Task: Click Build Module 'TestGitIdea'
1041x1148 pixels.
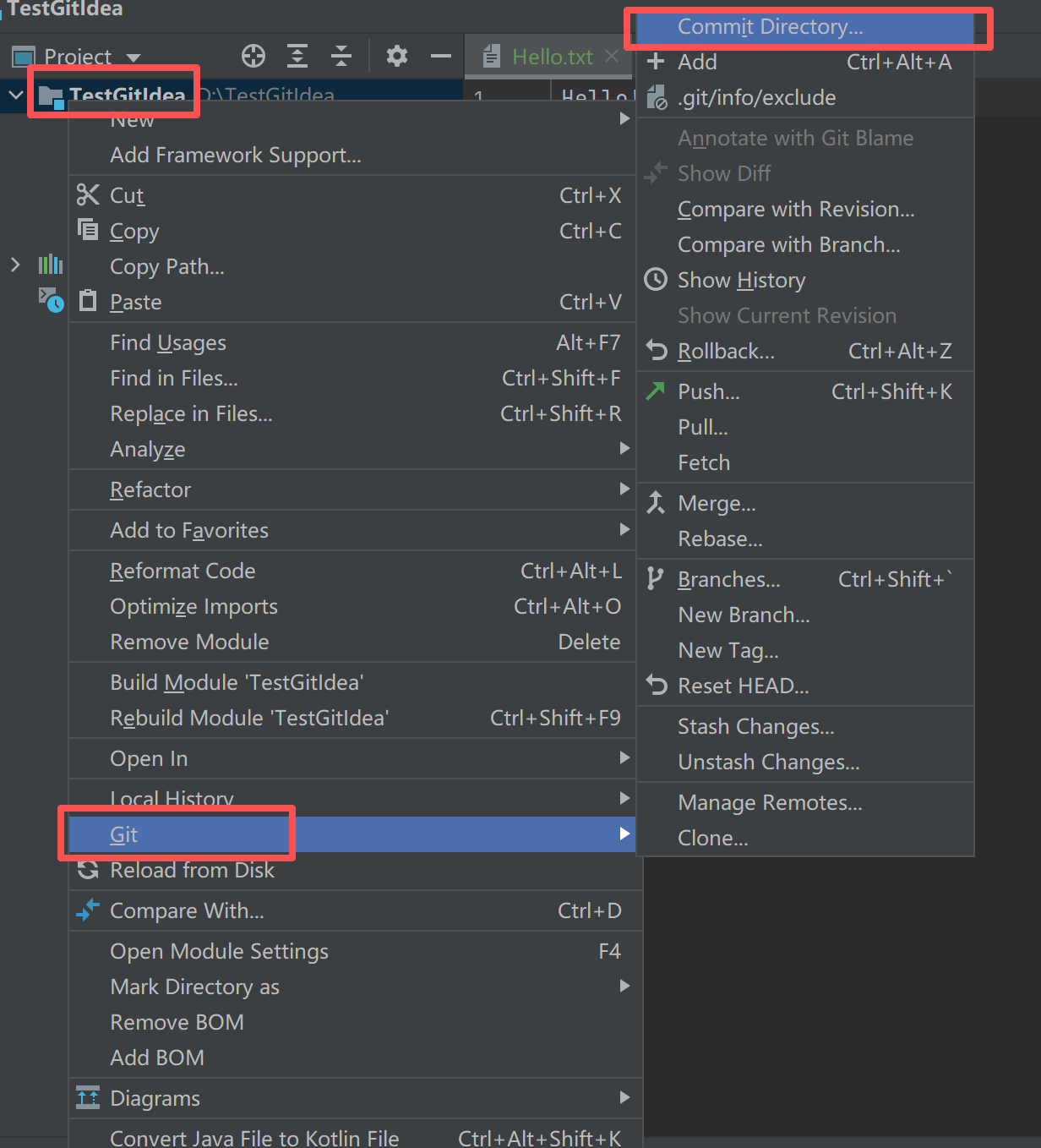Action: tap(352, 682)
